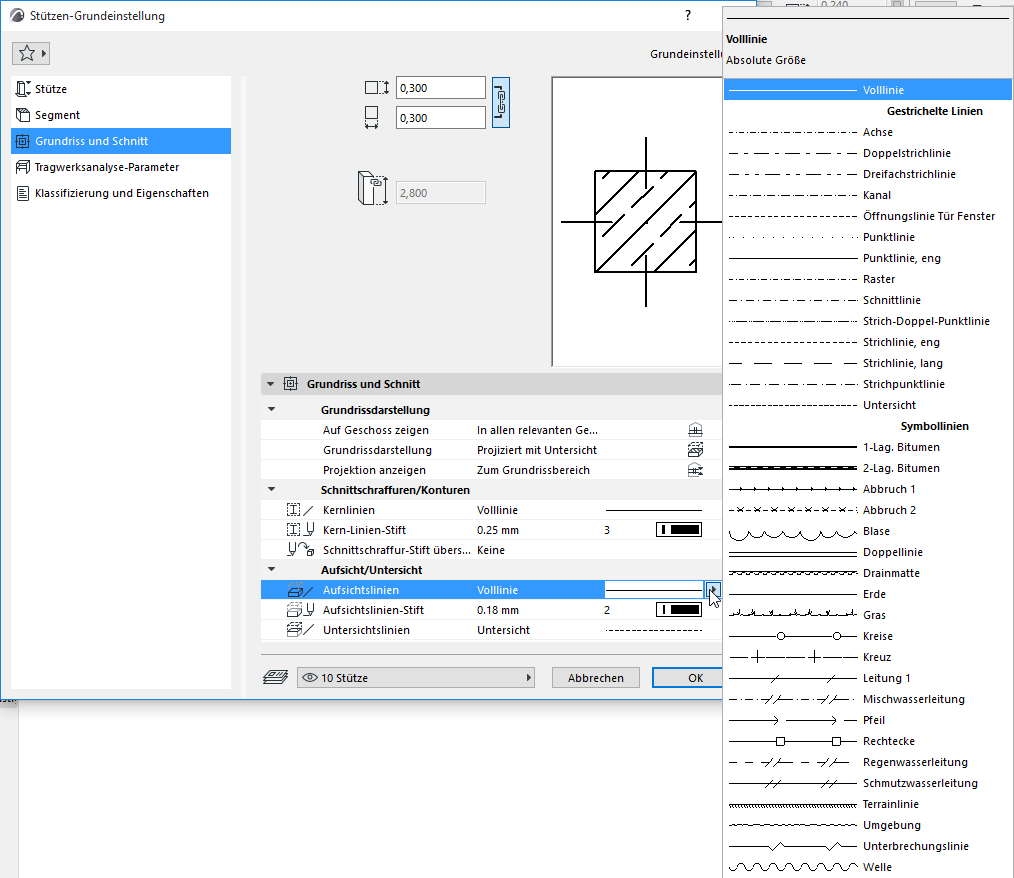Choose the Punktlinie, eng line type
Screen dimensions: 1014x878
point(868,258)
